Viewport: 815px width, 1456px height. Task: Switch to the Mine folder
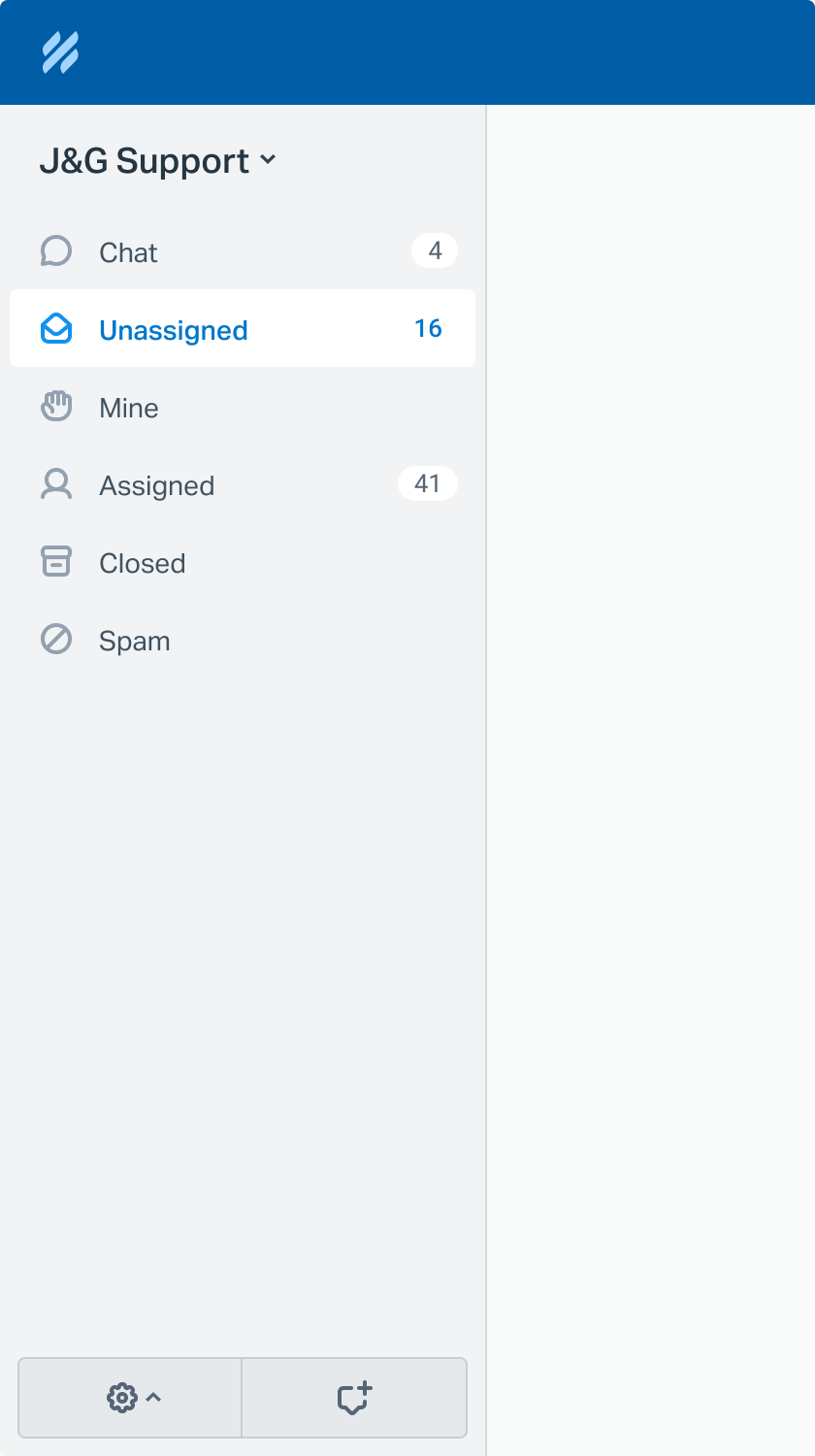[x=127, y=407]
